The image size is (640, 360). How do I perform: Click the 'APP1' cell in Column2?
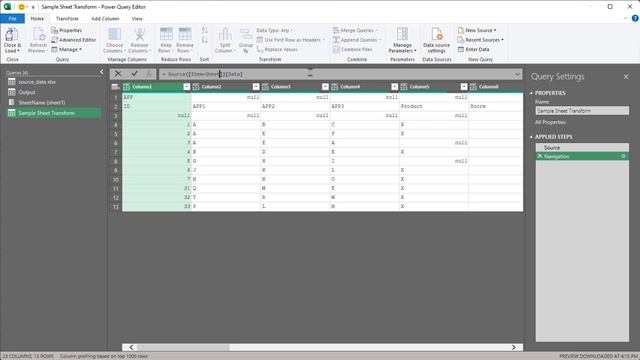[x=226, y=106]
